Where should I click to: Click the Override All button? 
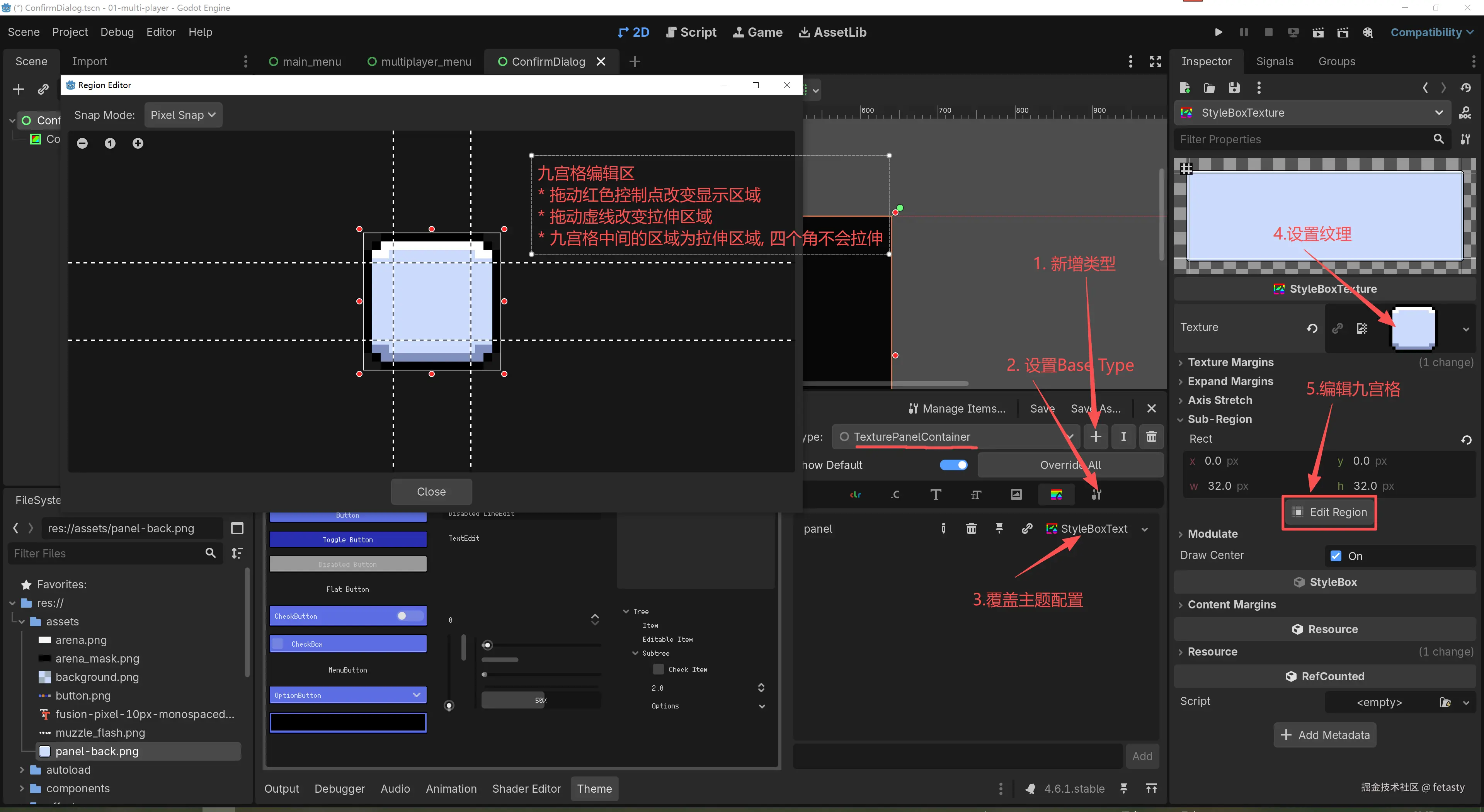coord(1070,465)
